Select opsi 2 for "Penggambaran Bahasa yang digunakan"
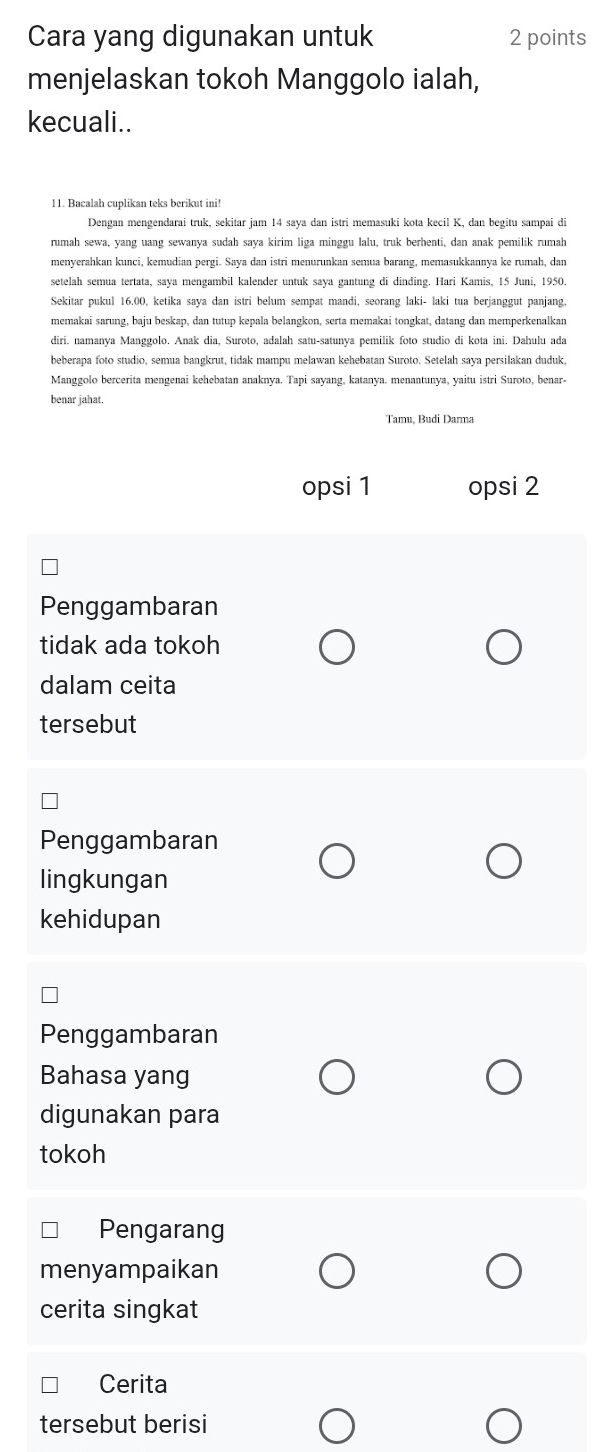 504,1077
